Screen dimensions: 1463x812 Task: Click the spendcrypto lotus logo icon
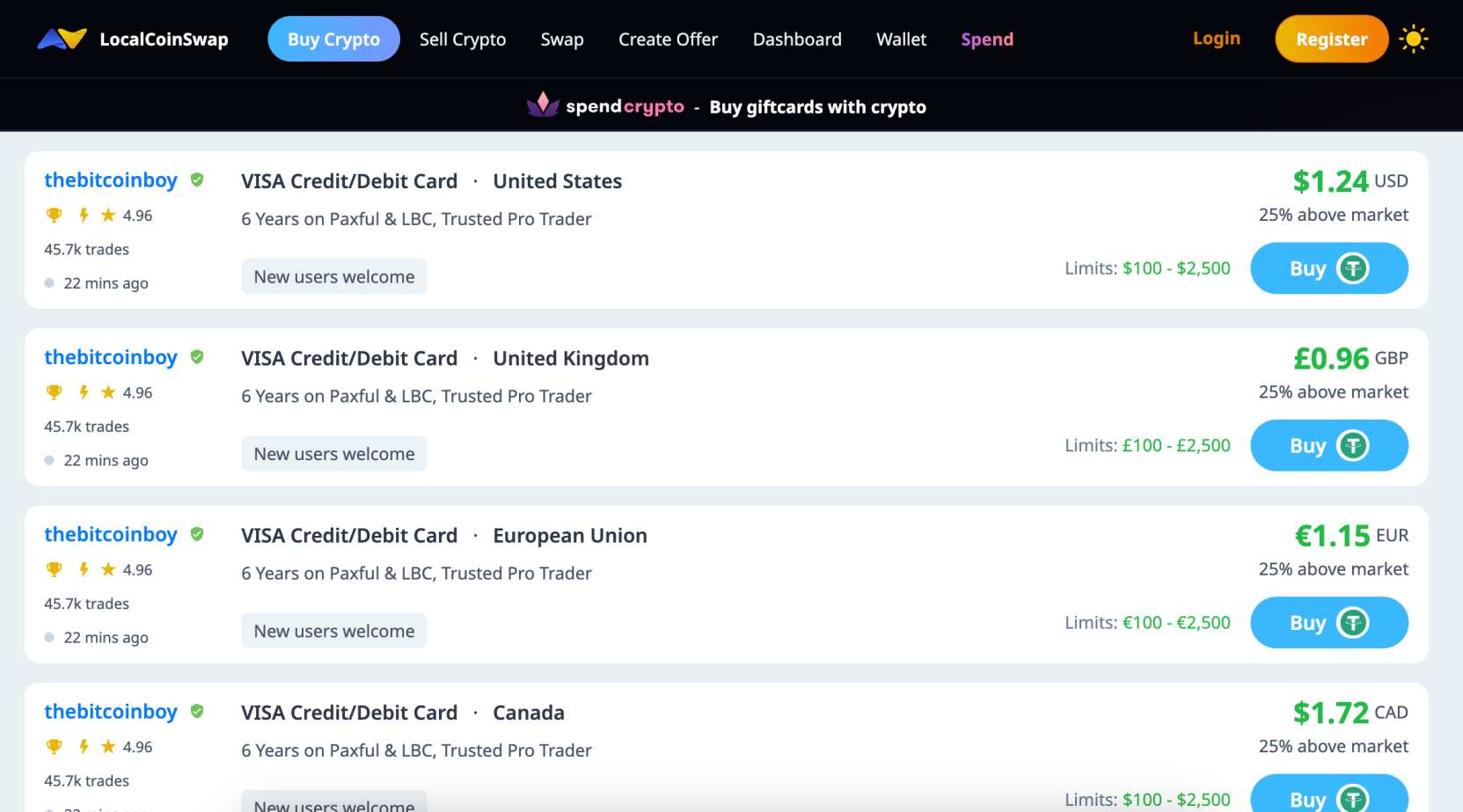[543, 105]
